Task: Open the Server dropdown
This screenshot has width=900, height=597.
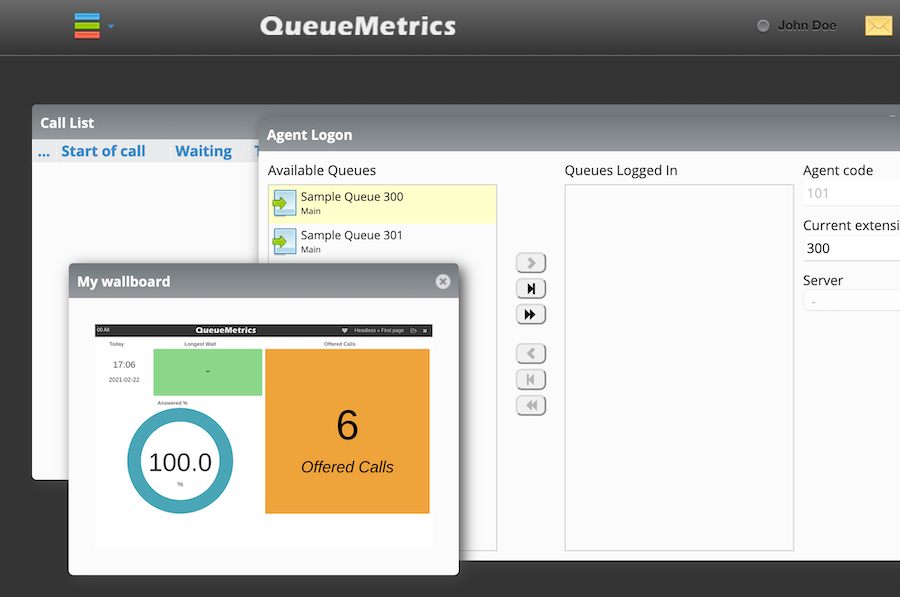Action: point(851,301)
